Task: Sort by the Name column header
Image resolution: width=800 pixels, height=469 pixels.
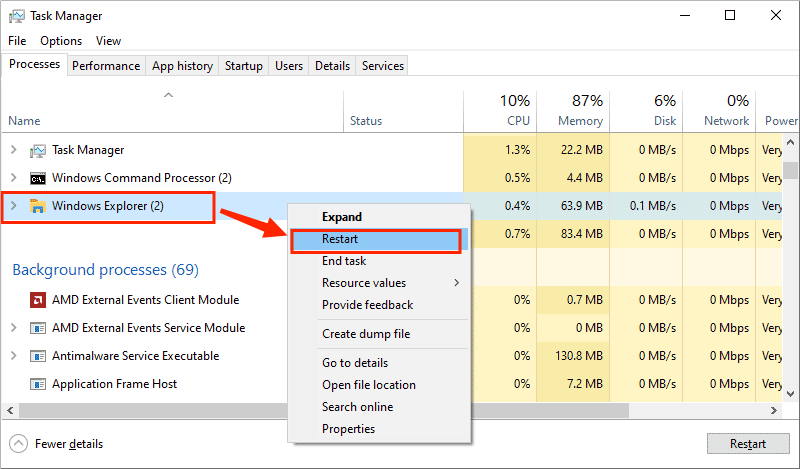Action: pos(24,121)
